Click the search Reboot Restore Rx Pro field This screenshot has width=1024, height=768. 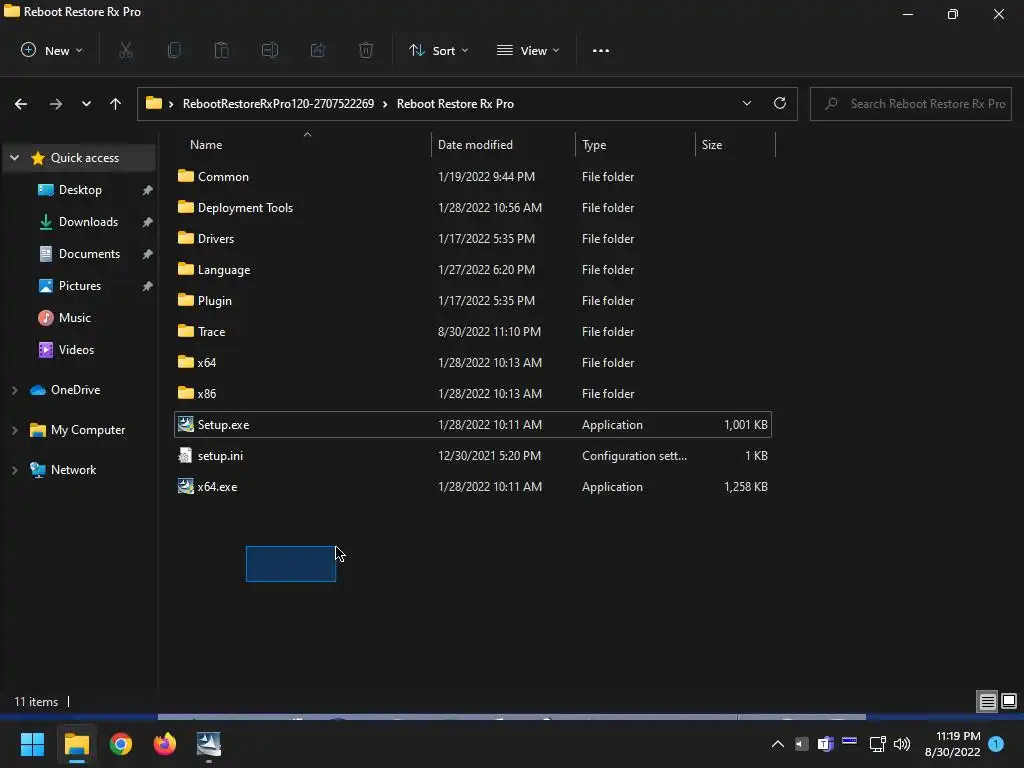tap(911, 104)
